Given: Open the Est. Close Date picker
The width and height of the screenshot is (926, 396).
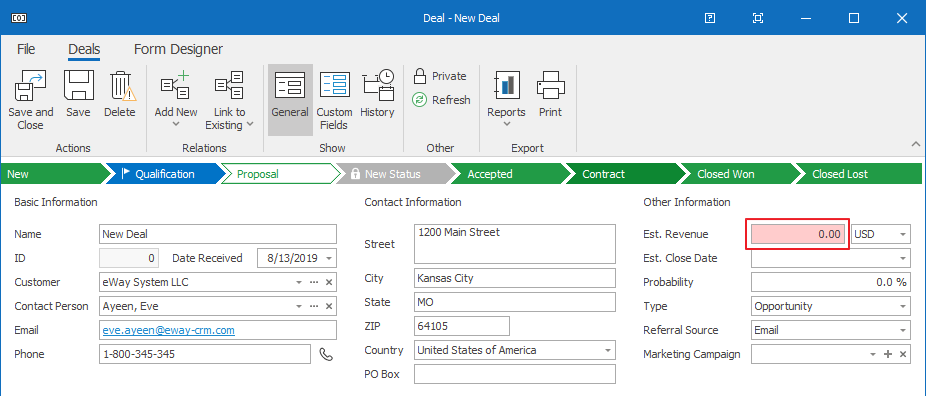Looking at the screenshot, I should pyautogui.click(x=902, y=258).
